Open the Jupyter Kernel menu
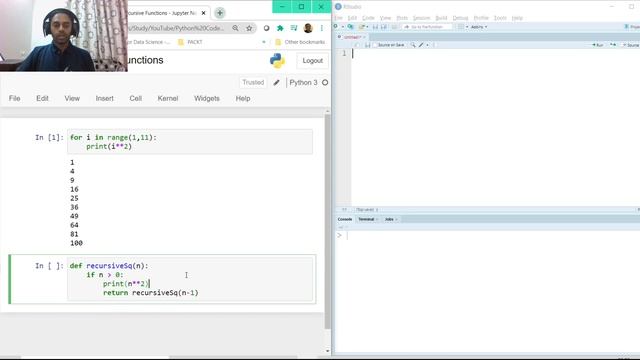The width and height of the screenshot is (640, 360). 168,98
